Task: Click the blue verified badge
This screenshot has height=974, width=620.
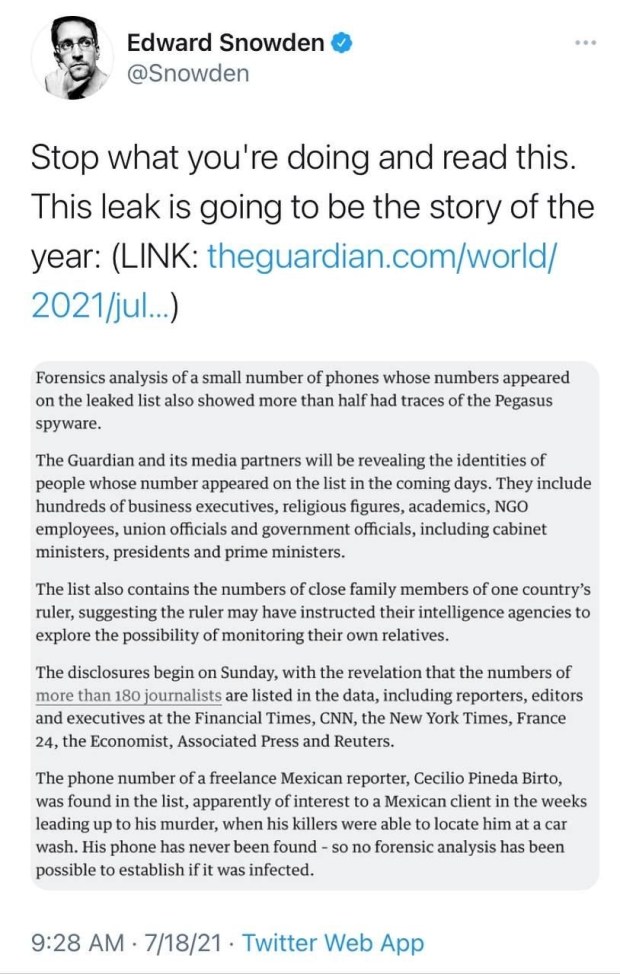Action: pyautogui.click(x=341, y=43)
